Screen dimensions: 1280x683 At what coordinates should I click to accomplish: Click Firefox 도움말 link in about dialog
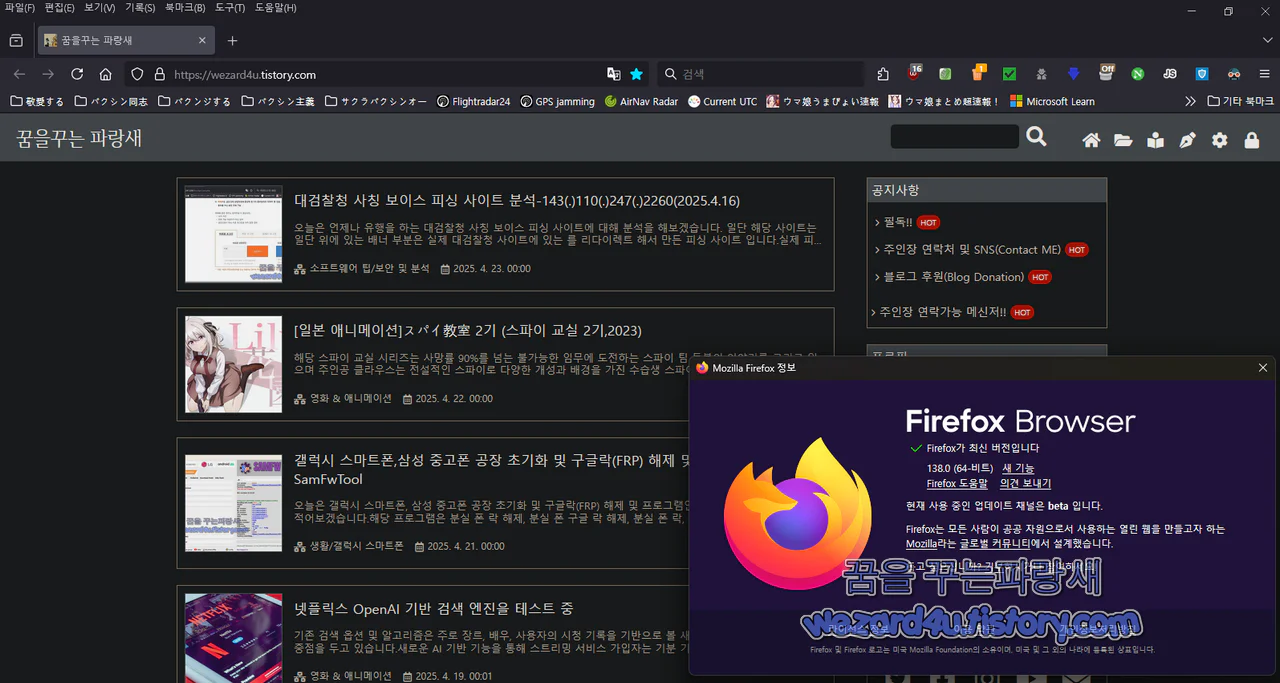tap(957, 483)
